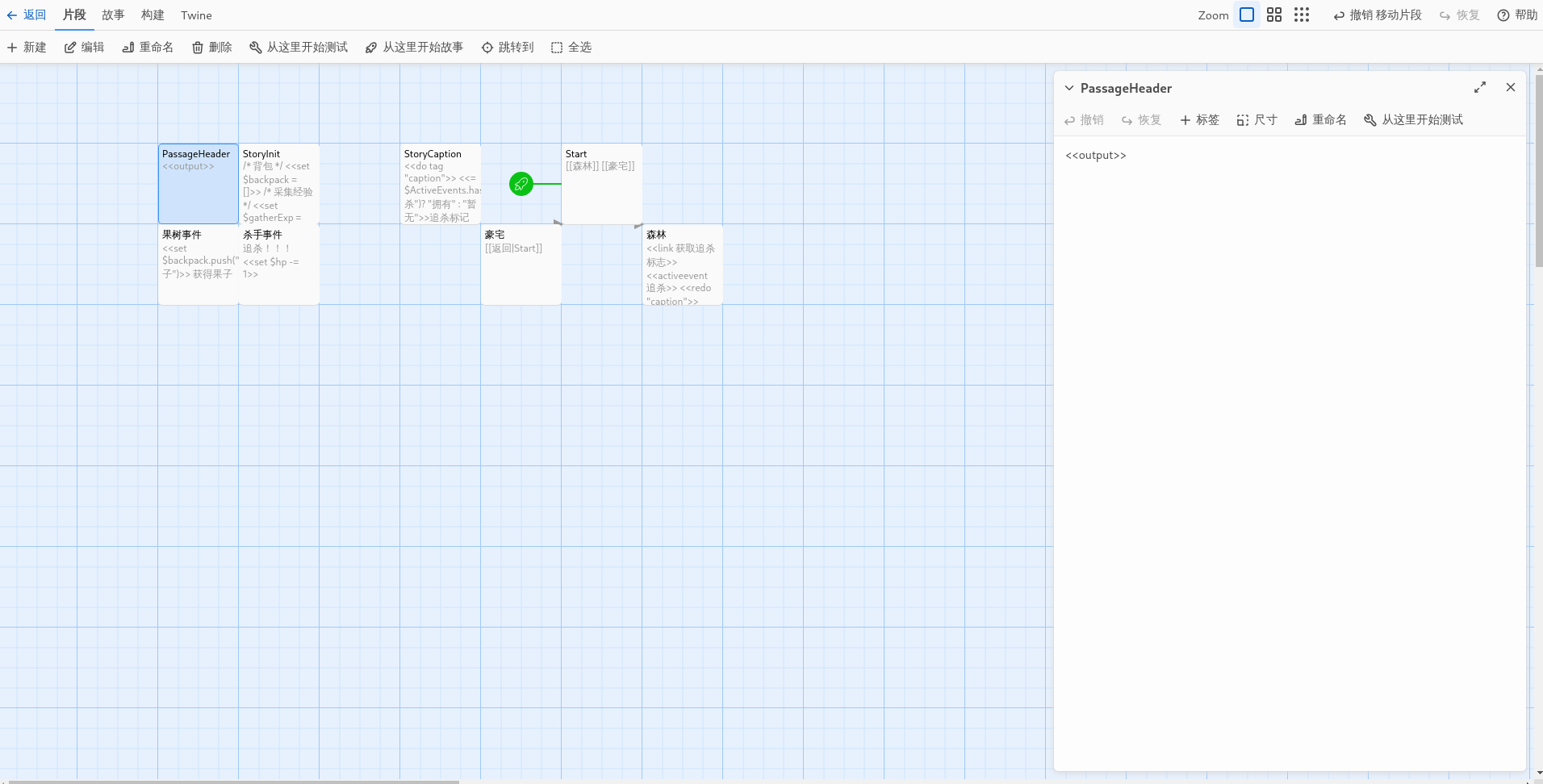Open 帮助 help
1543x784 pixels.
[1517, 15]
